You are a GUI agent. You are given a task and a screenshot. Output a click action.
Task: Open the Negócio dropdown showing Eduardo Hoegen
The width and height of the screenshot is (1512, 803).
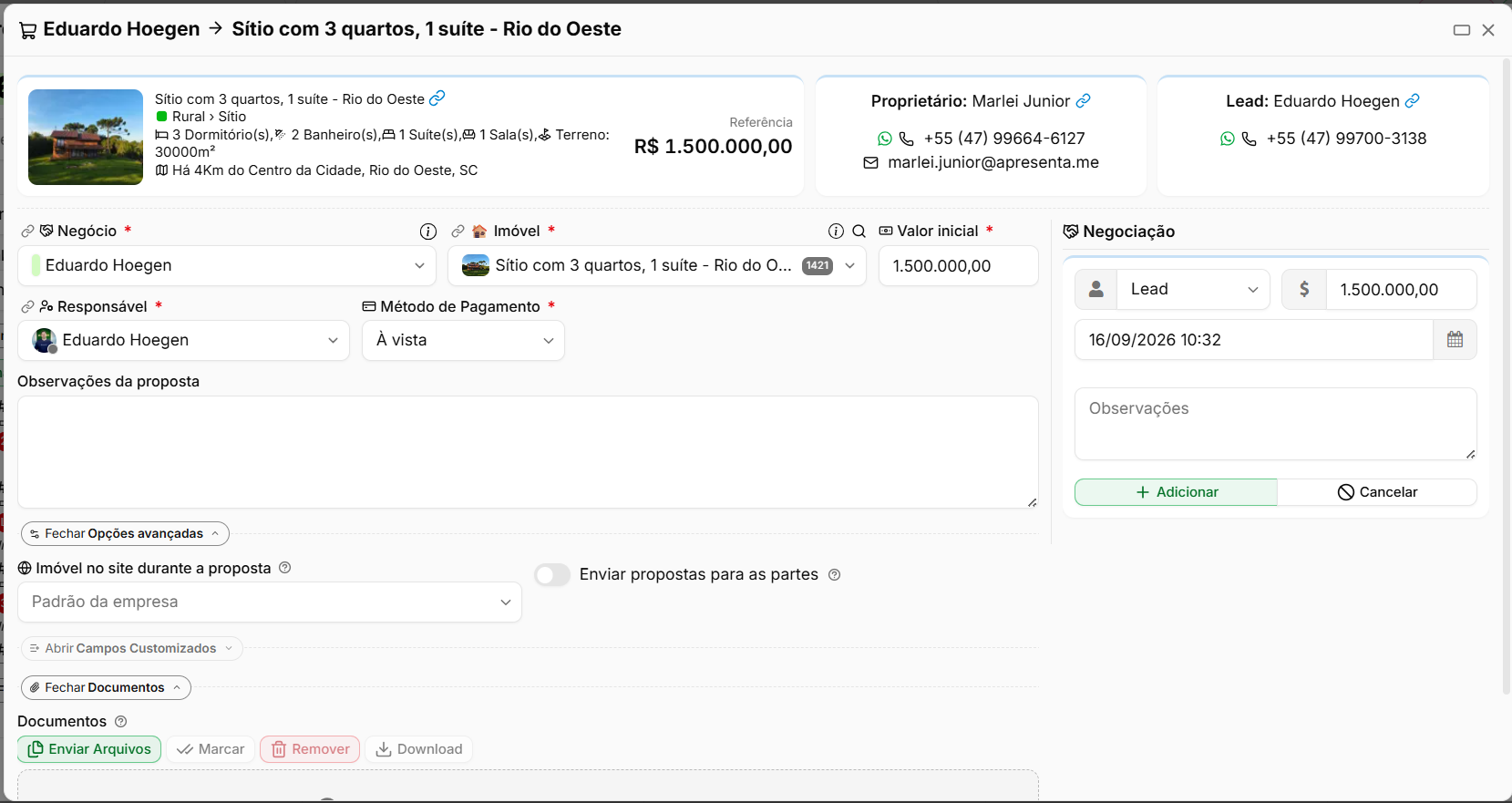227,266
